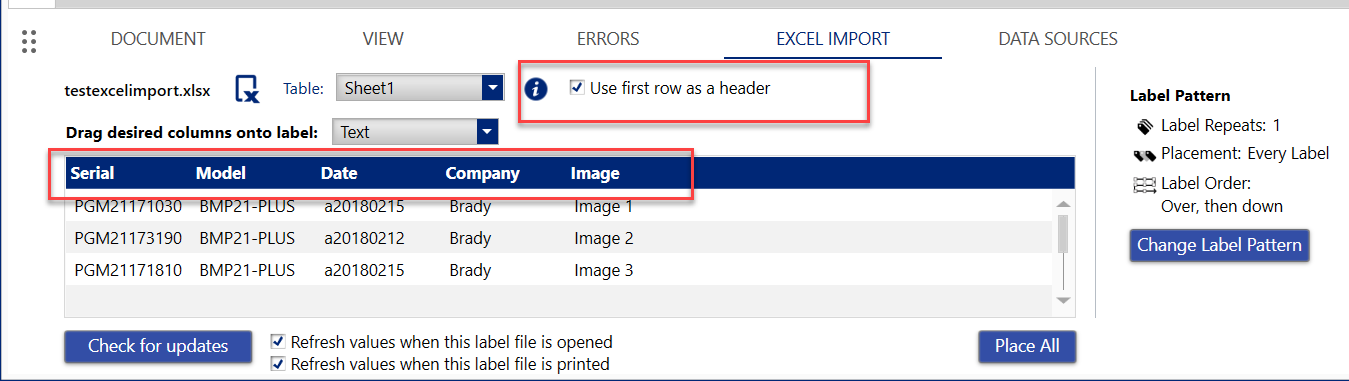Screen dimensions: 1349x381
Task: Open the Table Sheet1 dropdown
Action: point(419,88)
